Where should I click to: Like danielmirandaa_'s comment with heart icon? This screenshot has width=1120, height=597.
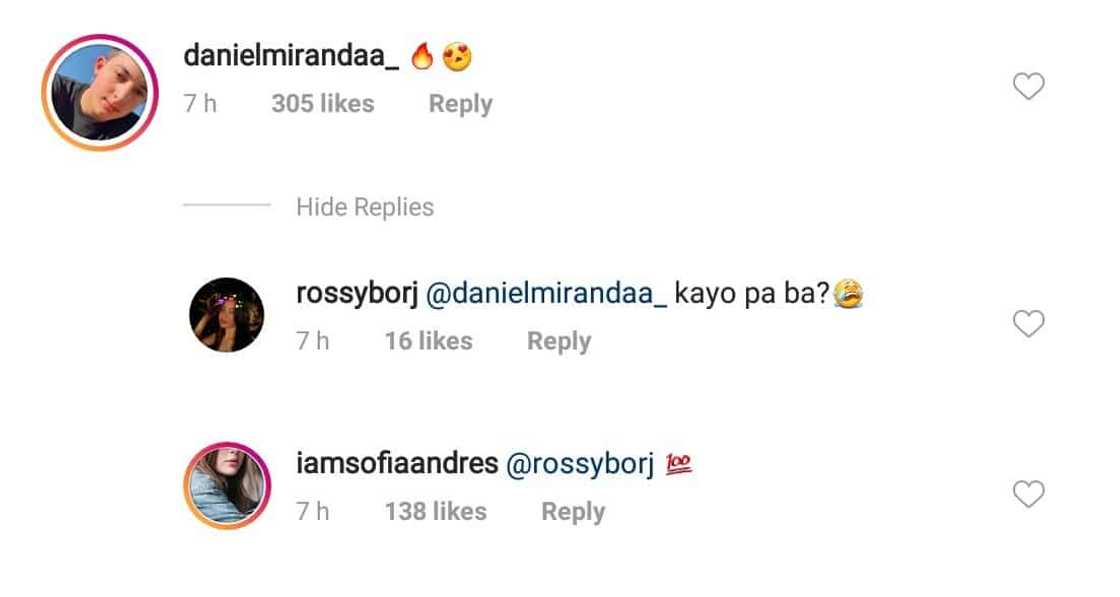1029,86
